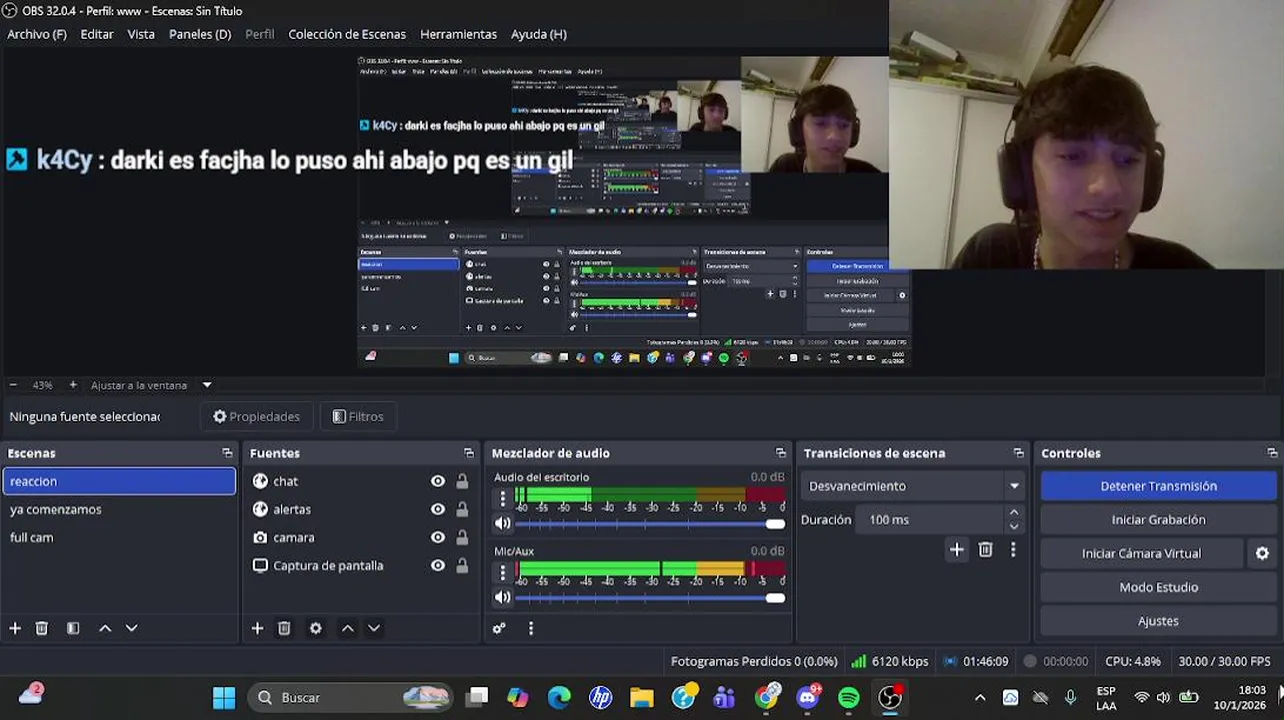Open Microsoft Edge from the taskbar
The width and height of the screenshot is (1284, 720).
[559, 697]
